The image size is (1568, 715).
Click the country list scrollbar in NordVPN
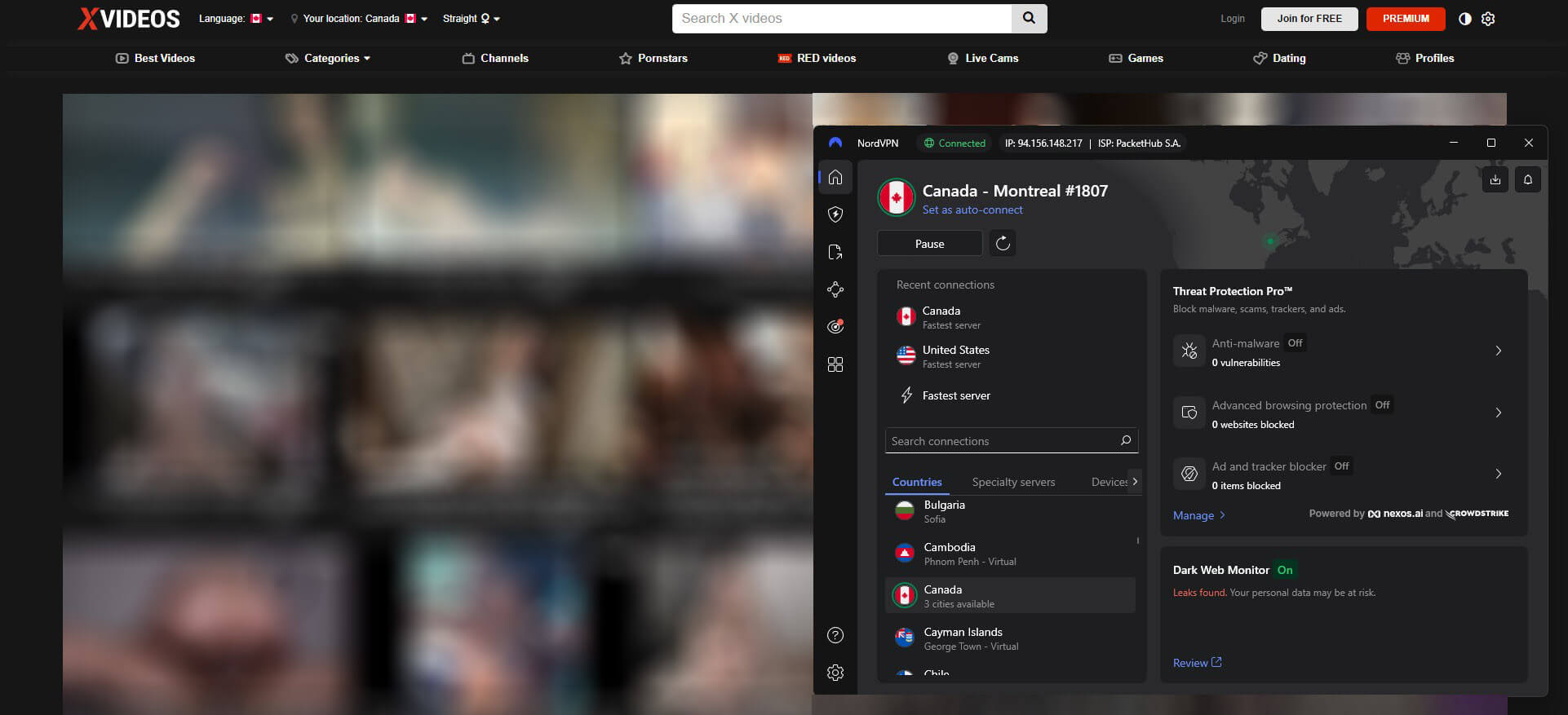pos(1138,541)
